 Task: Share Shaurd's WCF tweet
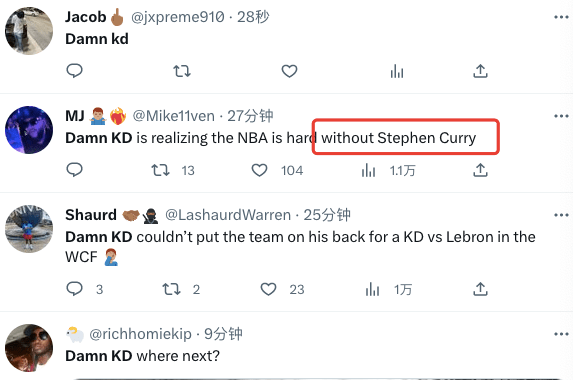click(480, 289)
